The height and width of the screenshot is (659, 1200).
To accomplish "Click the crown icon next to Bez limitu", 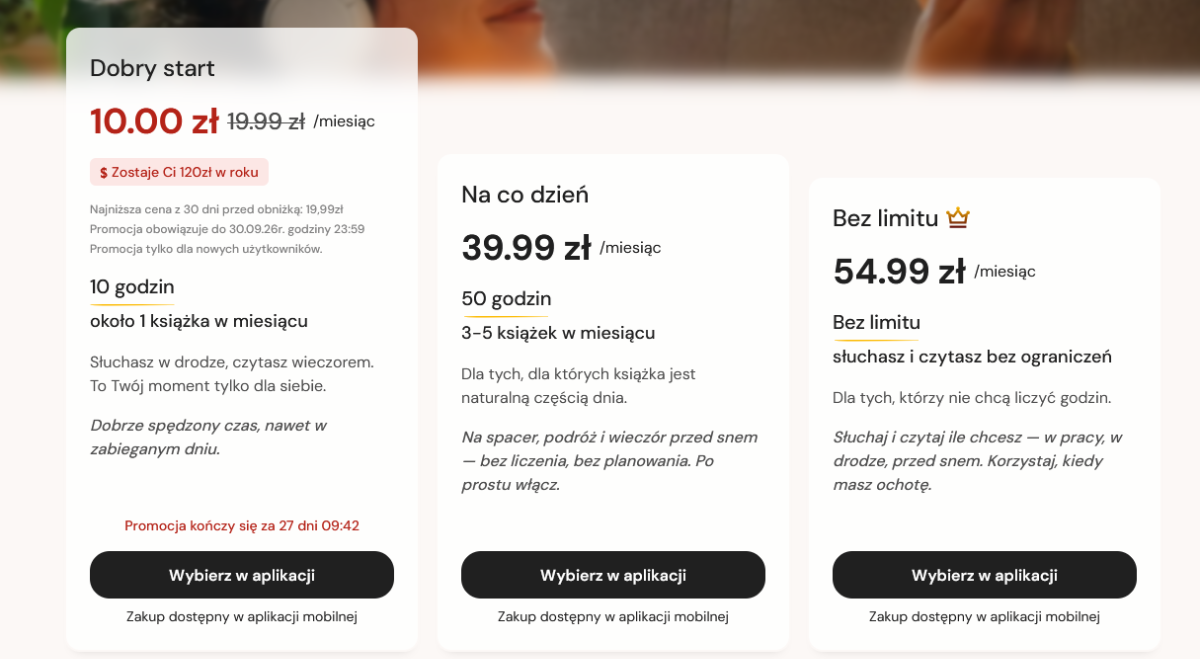I will [x=958, y=217].
